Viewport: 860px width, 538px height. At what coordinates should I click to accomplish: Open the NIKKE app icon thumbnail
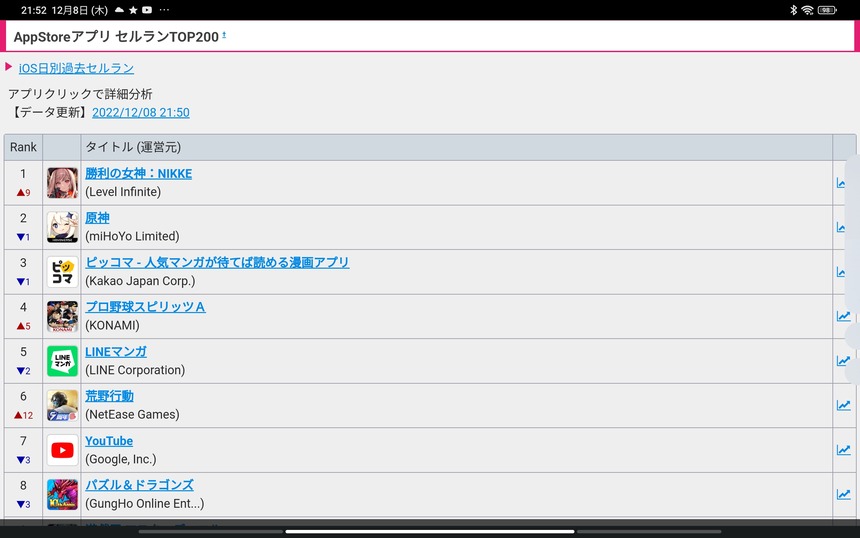click(x=62, y=183)
